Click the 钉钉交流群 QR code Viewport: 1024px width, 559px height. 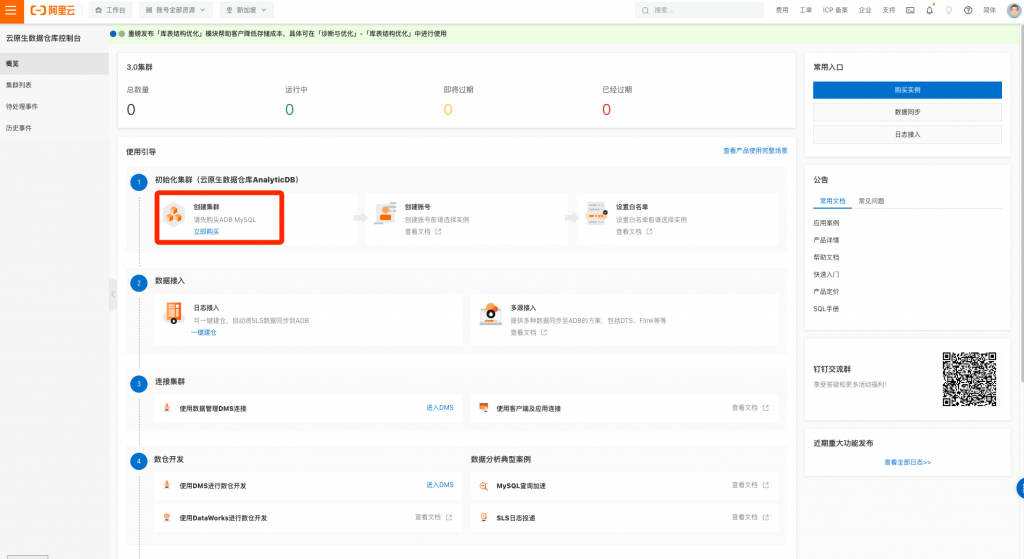969,379
